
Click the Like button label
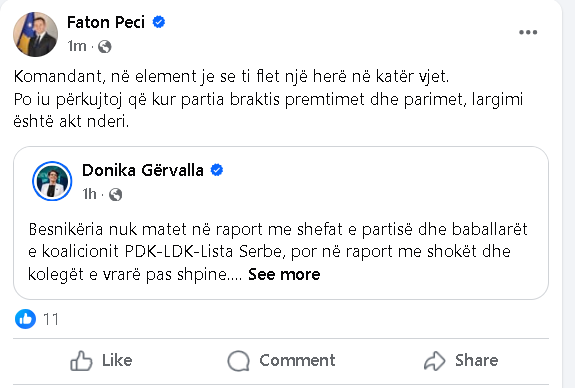117,360
